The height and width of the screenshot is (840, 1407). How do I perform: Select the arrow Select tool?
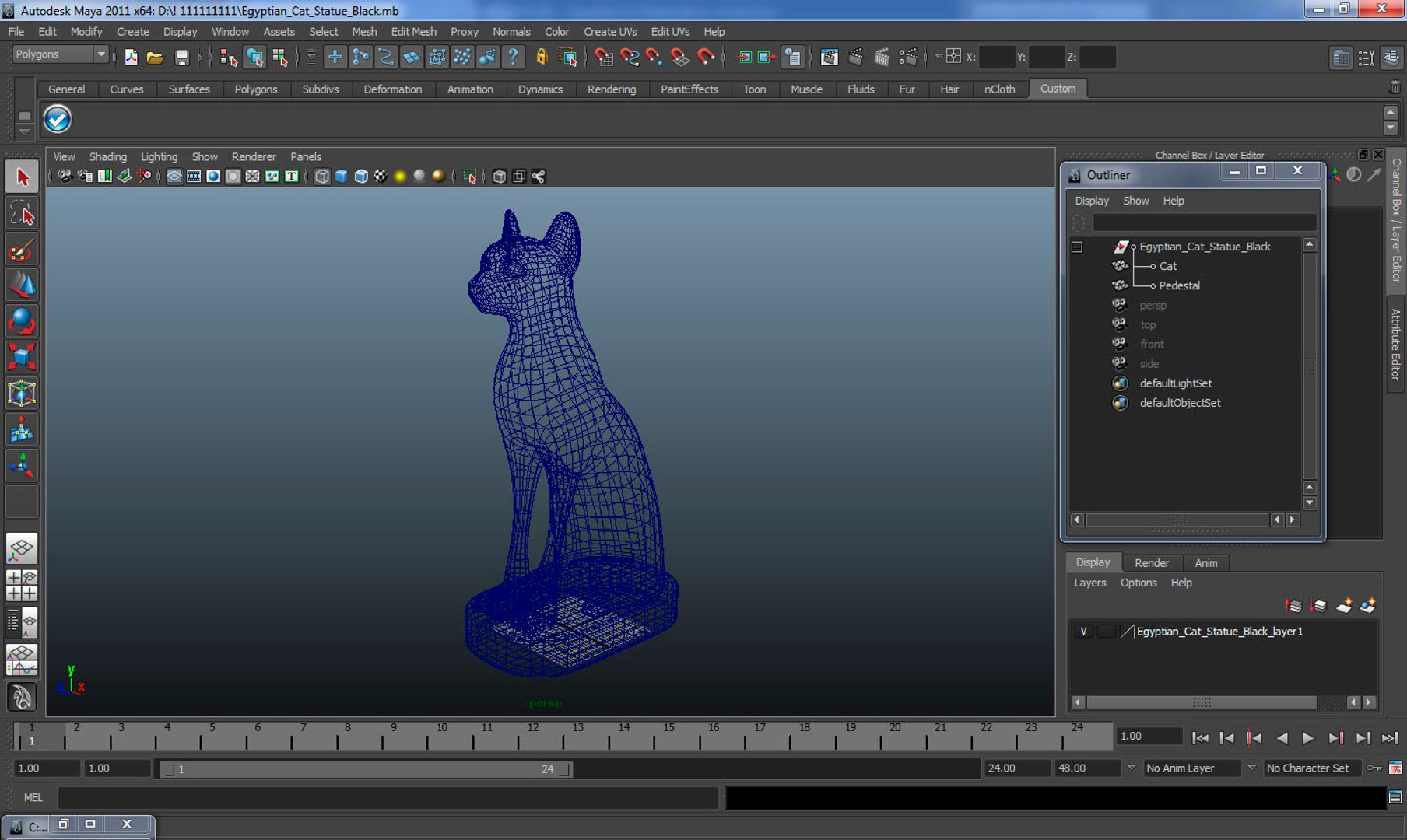point(22,177)
